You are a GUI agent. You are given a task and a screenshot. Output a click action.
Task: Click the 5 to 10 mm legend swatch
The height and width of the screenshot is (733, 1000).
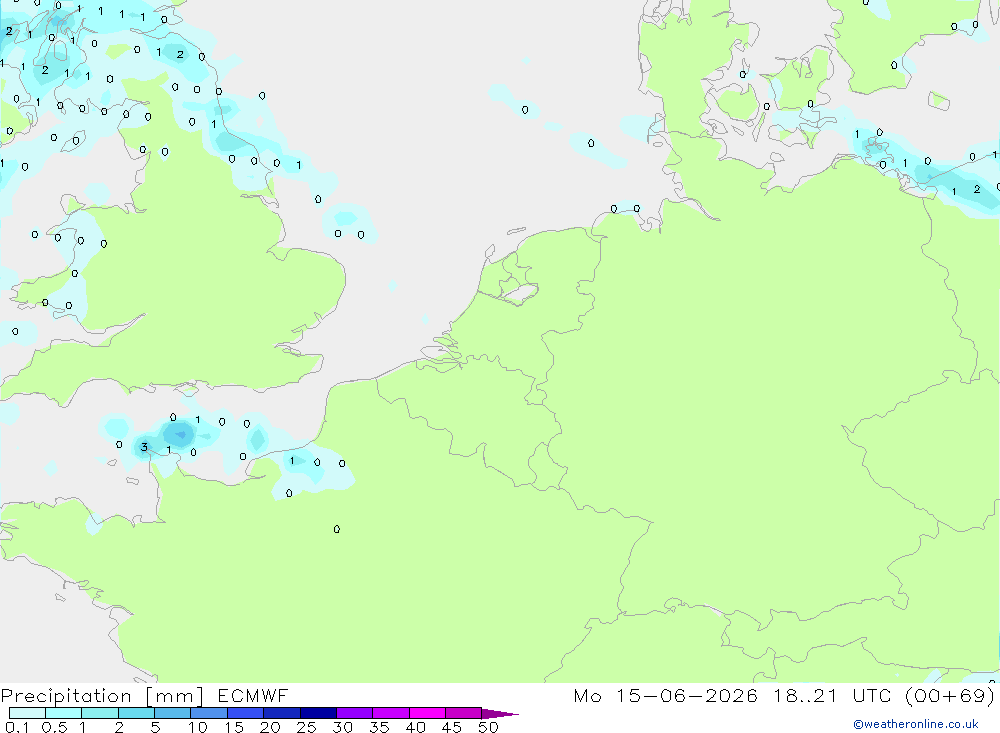pos(172,713)
